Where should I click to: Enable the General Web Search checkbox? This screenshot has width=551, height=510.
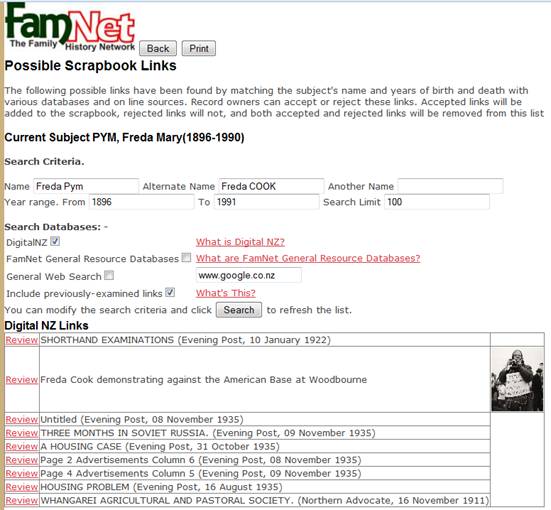[x=109, y=275]
